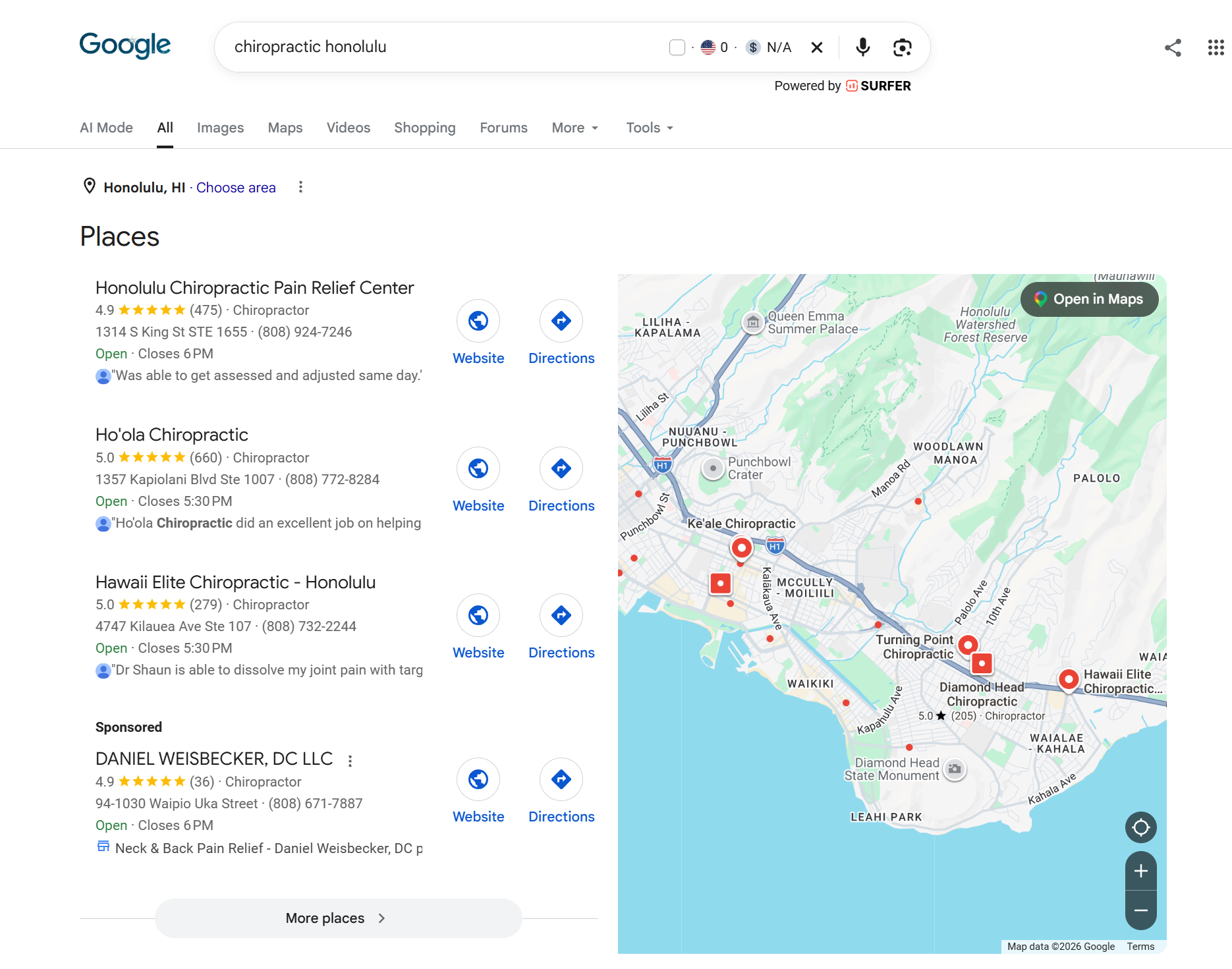Open Website icon for Hawaii Elite Chiropractic
The width and height of the screenshot is (1232, 969).
[478, 615]
